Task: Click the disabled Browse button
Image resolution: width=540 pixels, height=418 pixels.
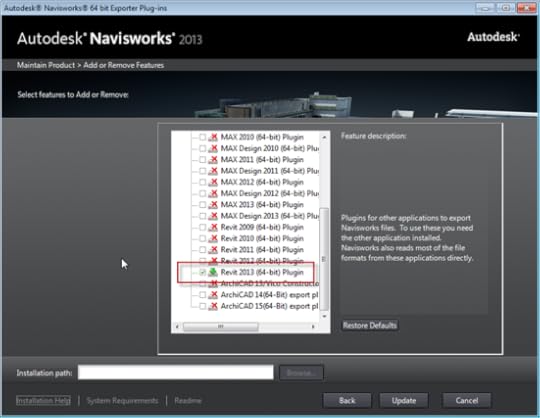Action: pyautogui.click(x=301, y=373)
